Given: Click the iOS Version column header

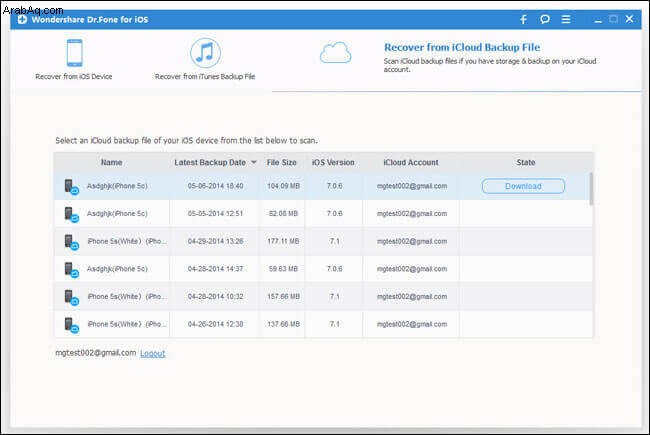Looking at the screenshot, I should [333, 163].
